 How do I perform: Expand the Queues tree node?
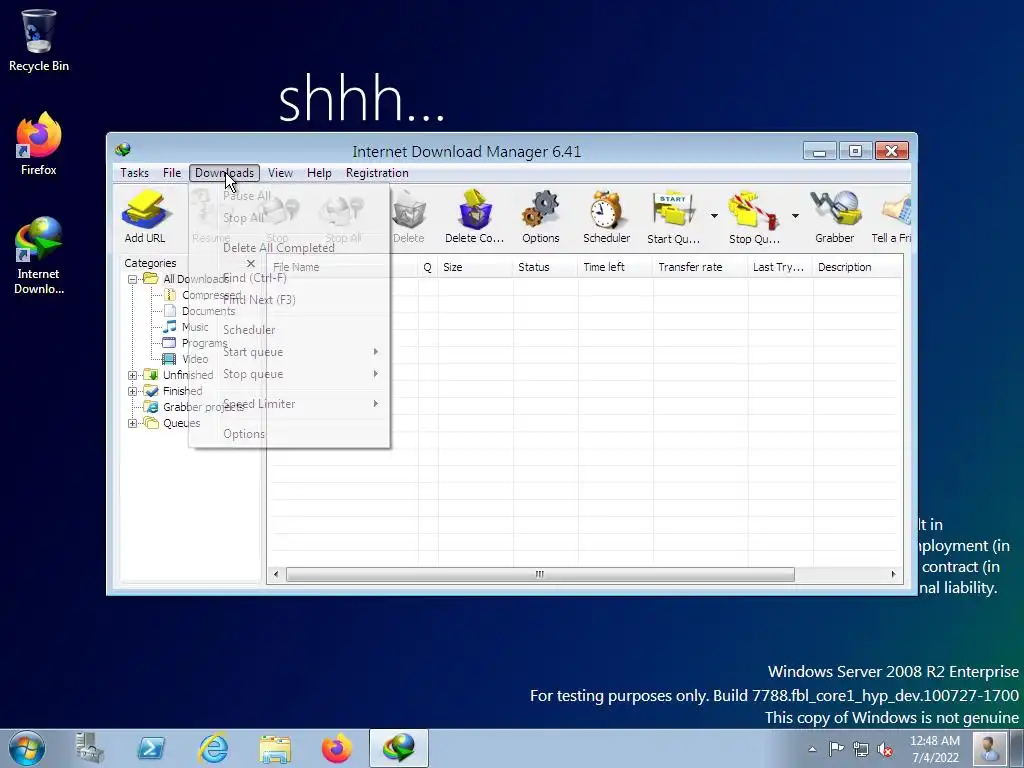132,423
